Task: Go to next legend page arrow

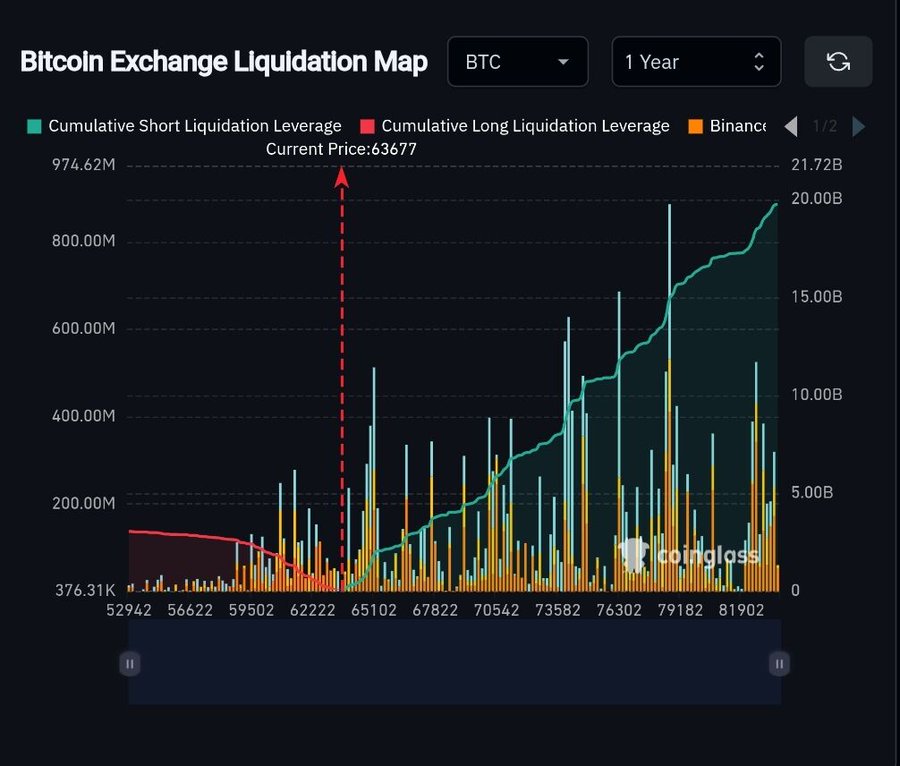Action: tap(859, 126)
